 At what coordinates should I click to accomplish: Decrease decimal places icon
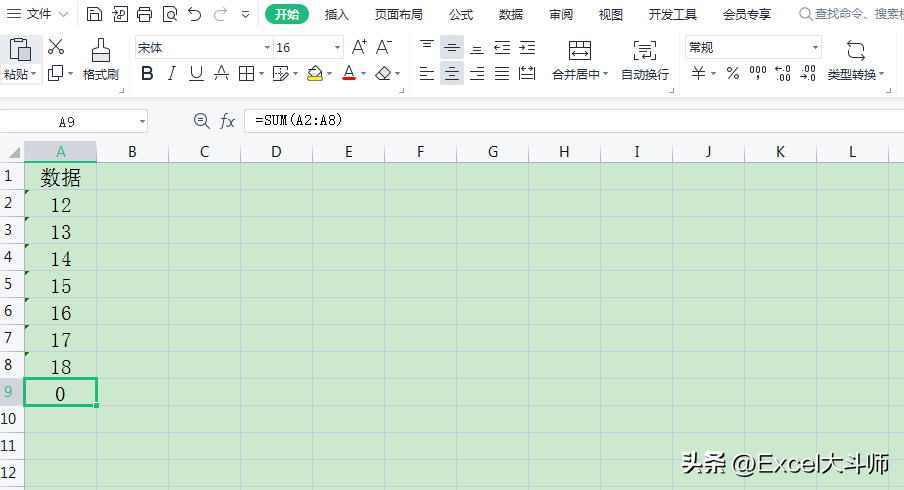click(x=808, y=73)
